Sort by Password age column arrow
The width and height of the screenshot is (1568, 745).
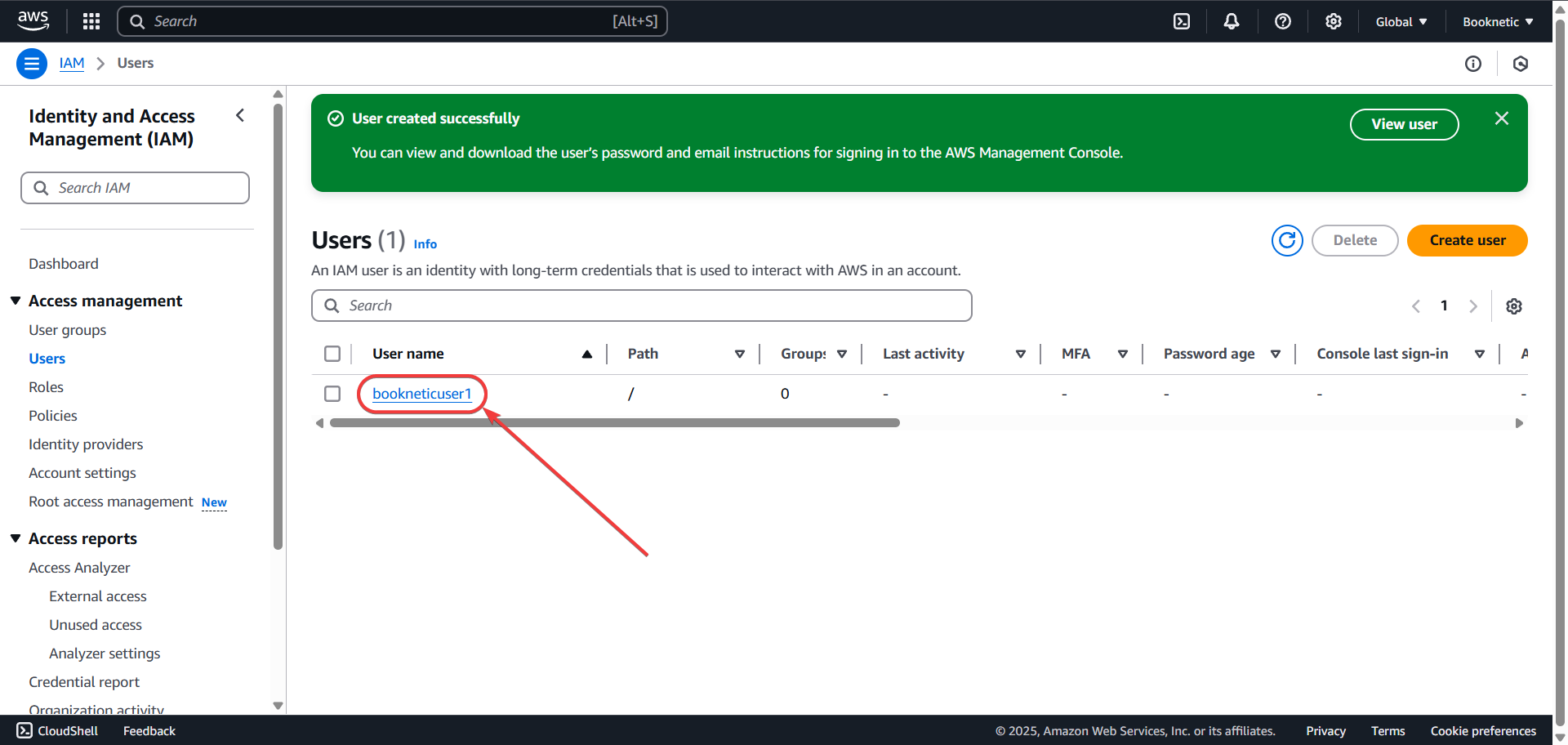[x=1276, y=354]
